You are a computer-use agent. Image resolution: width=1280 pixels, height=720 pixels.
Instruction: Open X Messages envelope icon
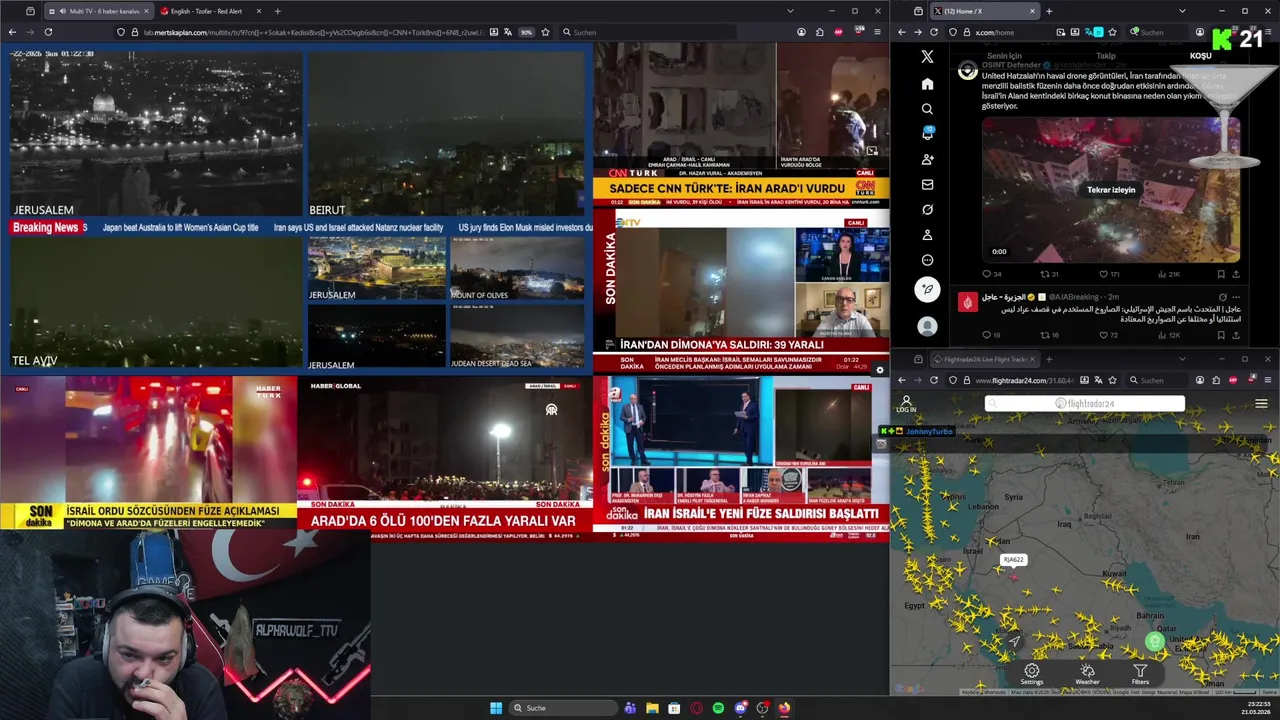(x=927, y=184)
